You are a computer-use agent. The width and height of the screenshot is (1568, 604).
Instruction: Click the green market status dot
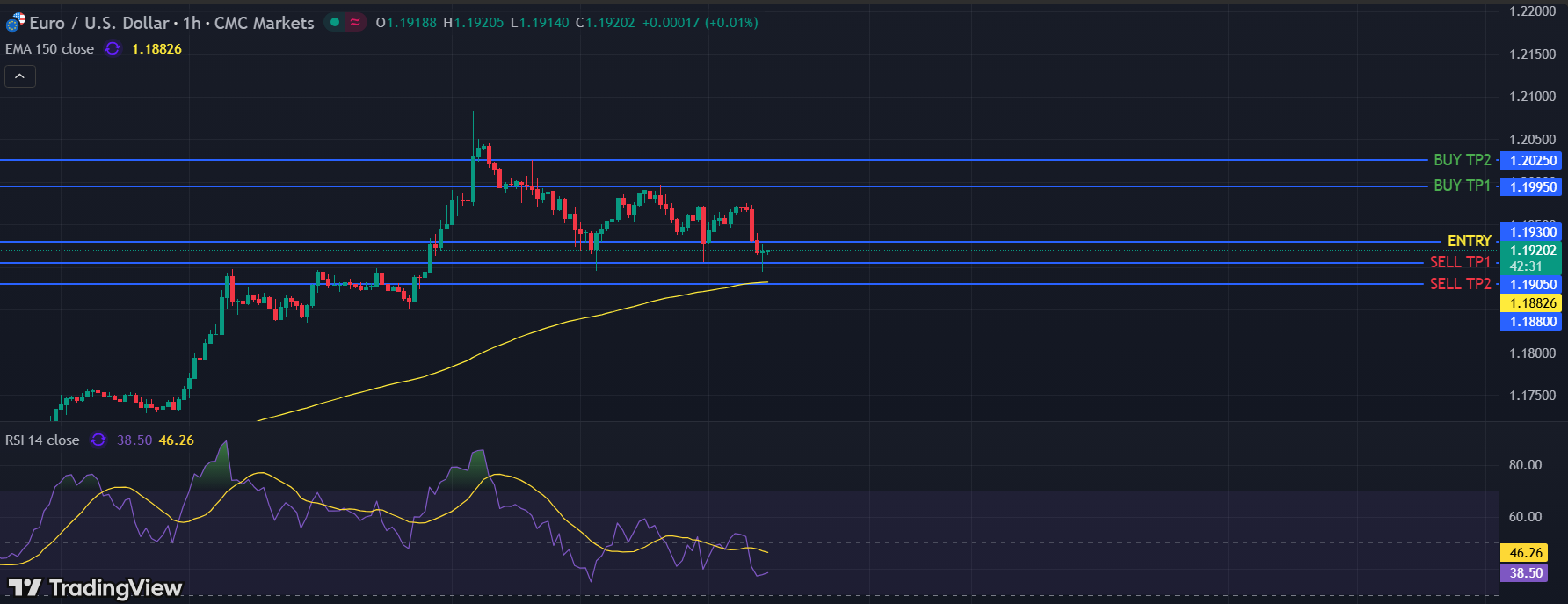(335, 23)
